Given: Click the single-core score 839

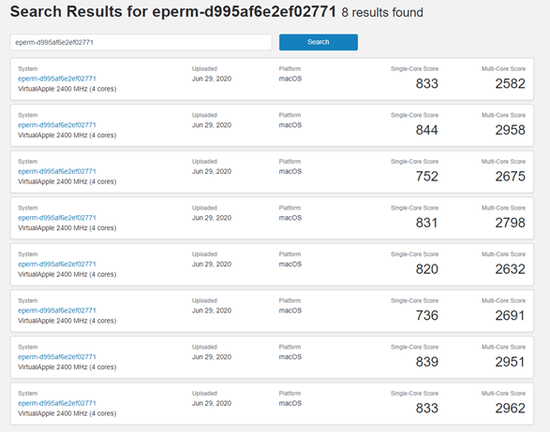Looking at the screenshot, I should 427,362.
